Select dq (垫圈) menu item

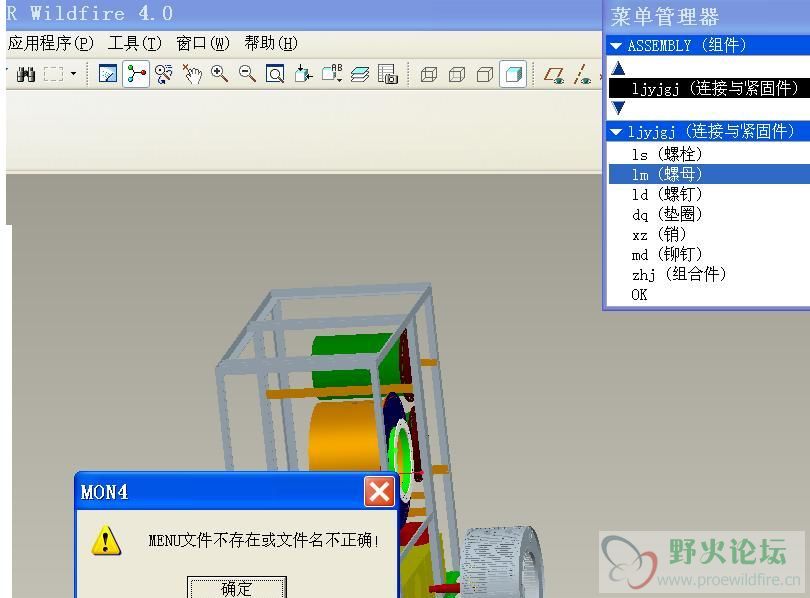point(708,214)
